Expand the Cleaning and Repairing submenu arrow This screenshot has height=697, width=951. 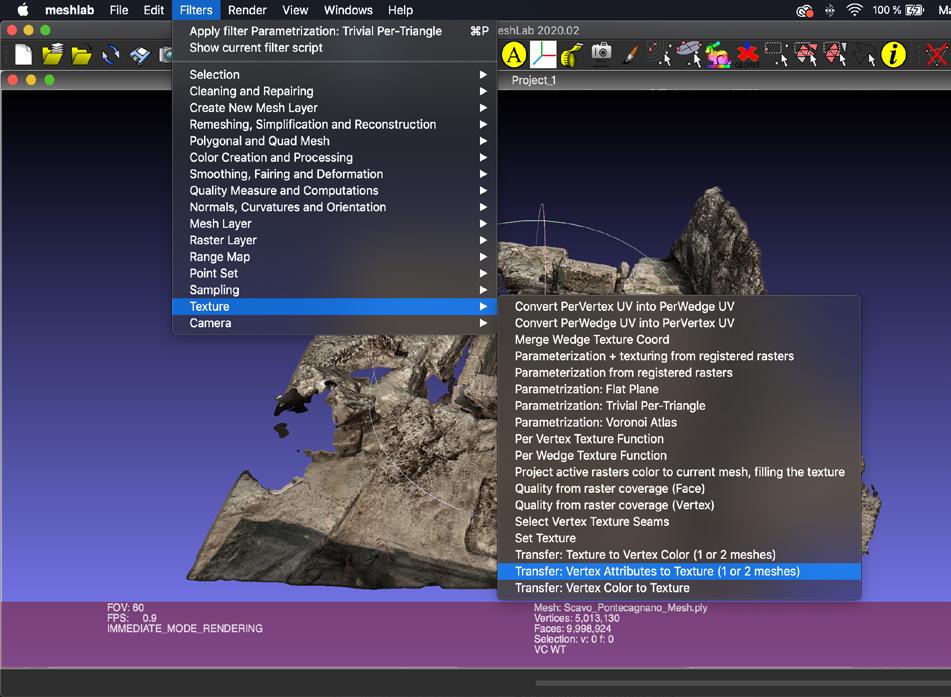coord(483,91)
